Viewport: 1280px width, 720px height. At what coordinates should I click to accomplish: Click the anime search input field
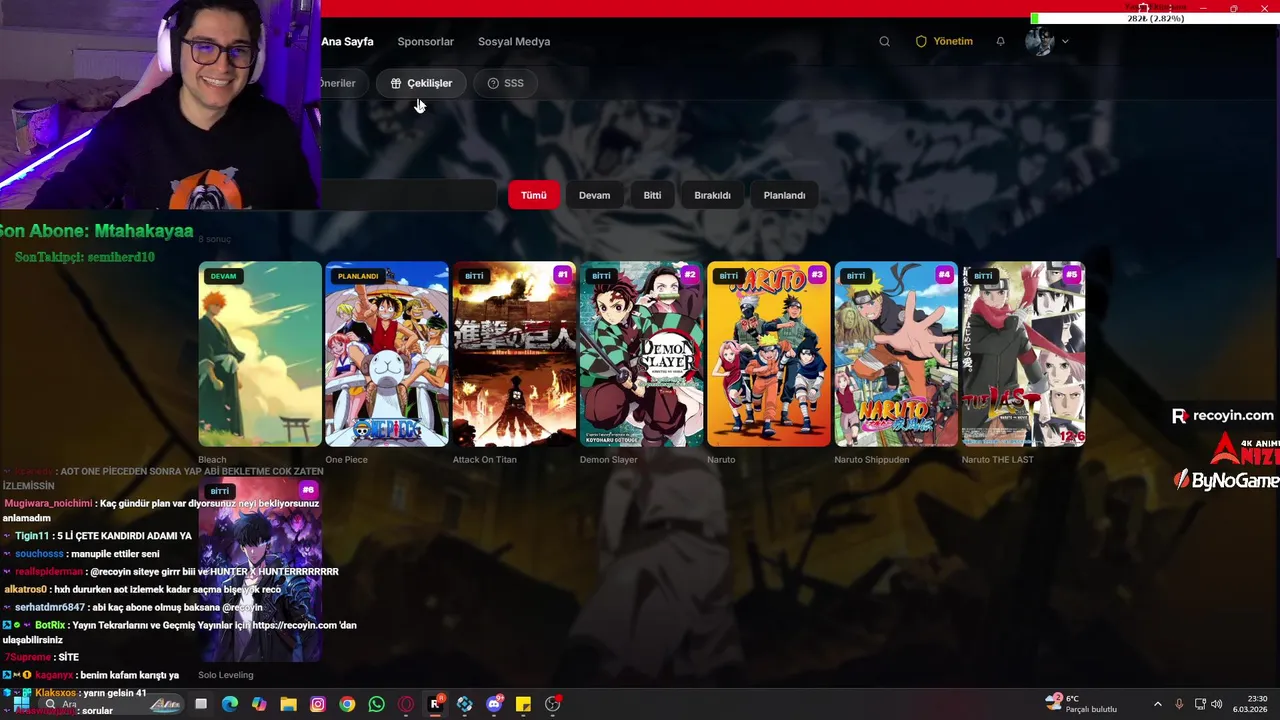(408, 195)
